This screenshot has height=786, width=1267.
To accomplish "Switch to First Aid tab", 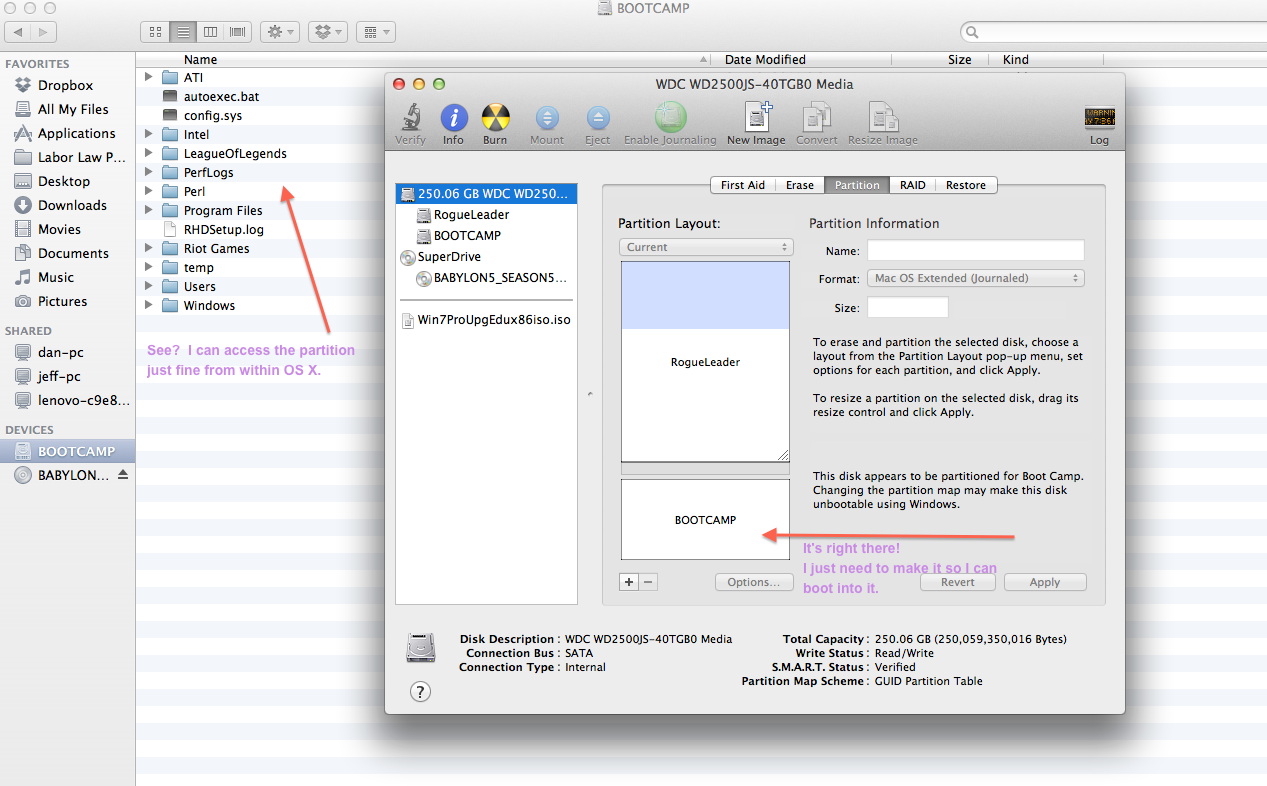I will [x=743, y=185].
